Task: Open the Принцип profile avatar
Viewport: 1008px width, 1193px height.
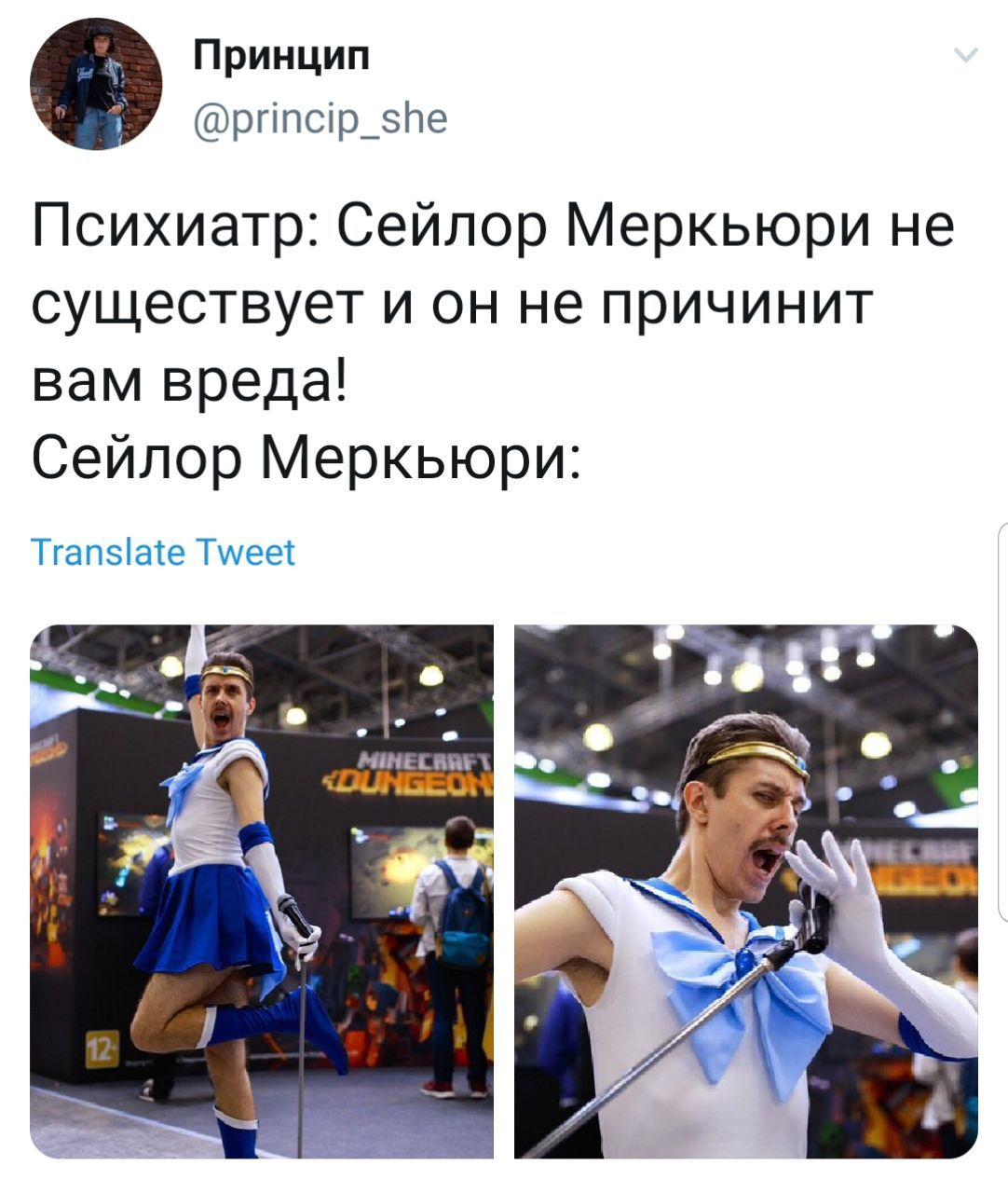Action: tap(96, 84)
